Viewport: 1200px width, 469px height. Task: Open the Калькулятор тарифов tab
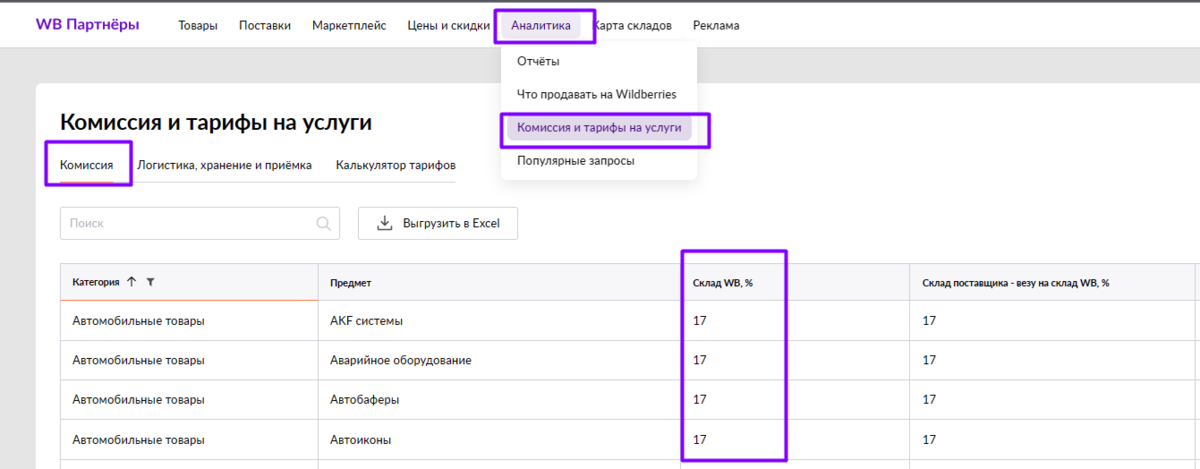[396, 165]
